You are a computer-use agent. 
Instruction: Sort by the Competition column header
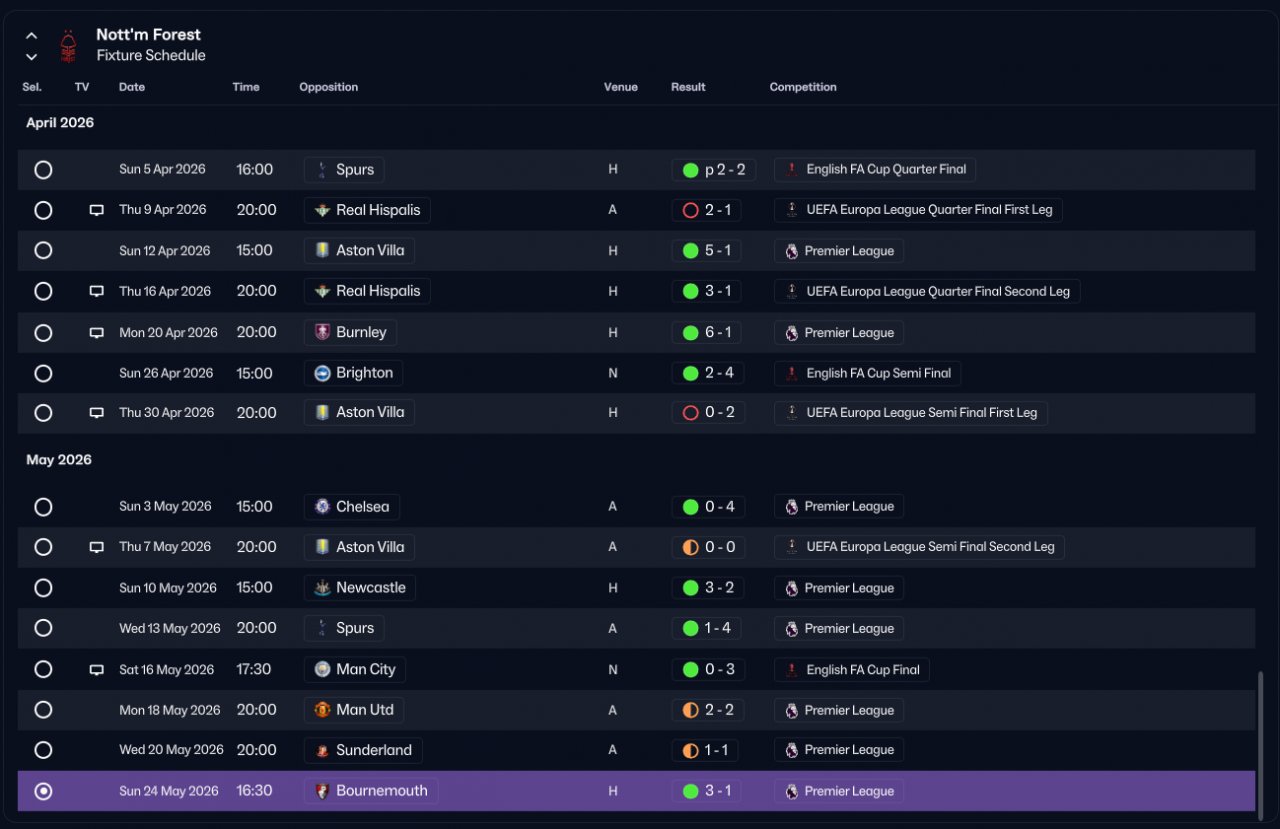[803, 87]
